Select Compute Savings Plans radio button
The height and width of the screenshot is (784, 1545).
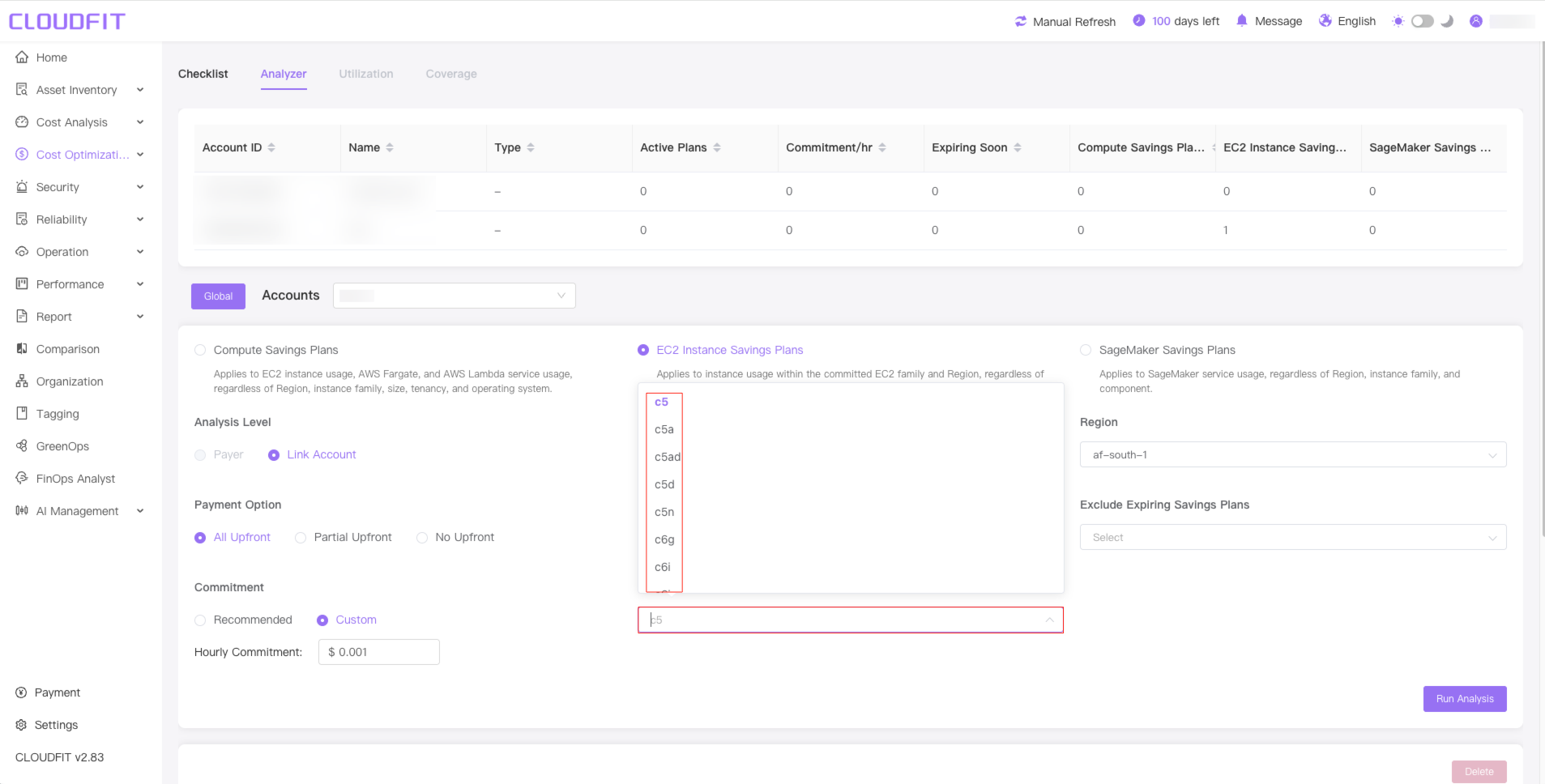click(x=200, y=350)
